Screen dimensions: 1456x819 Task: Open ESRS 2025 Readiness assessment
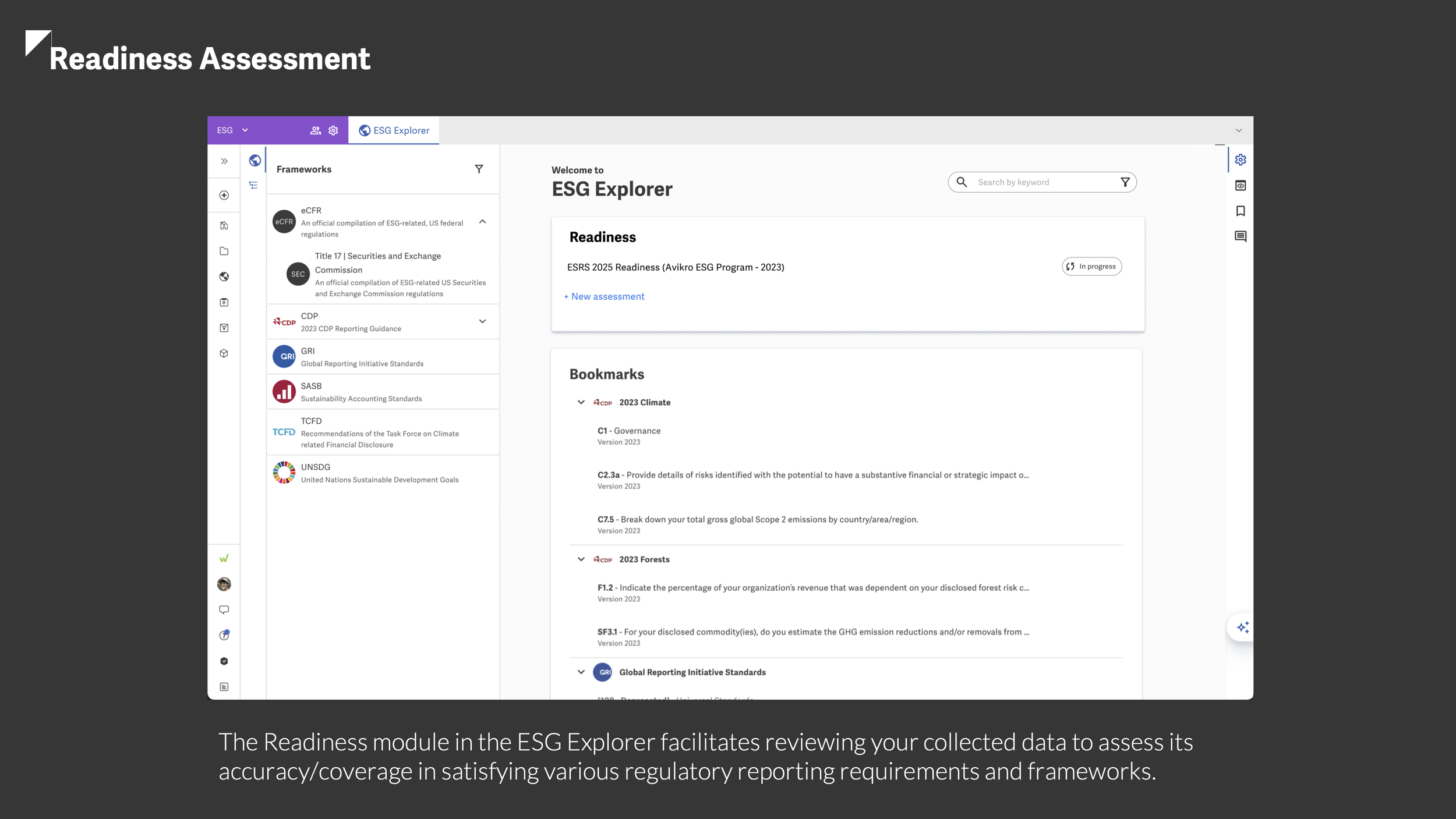(676, 267)
